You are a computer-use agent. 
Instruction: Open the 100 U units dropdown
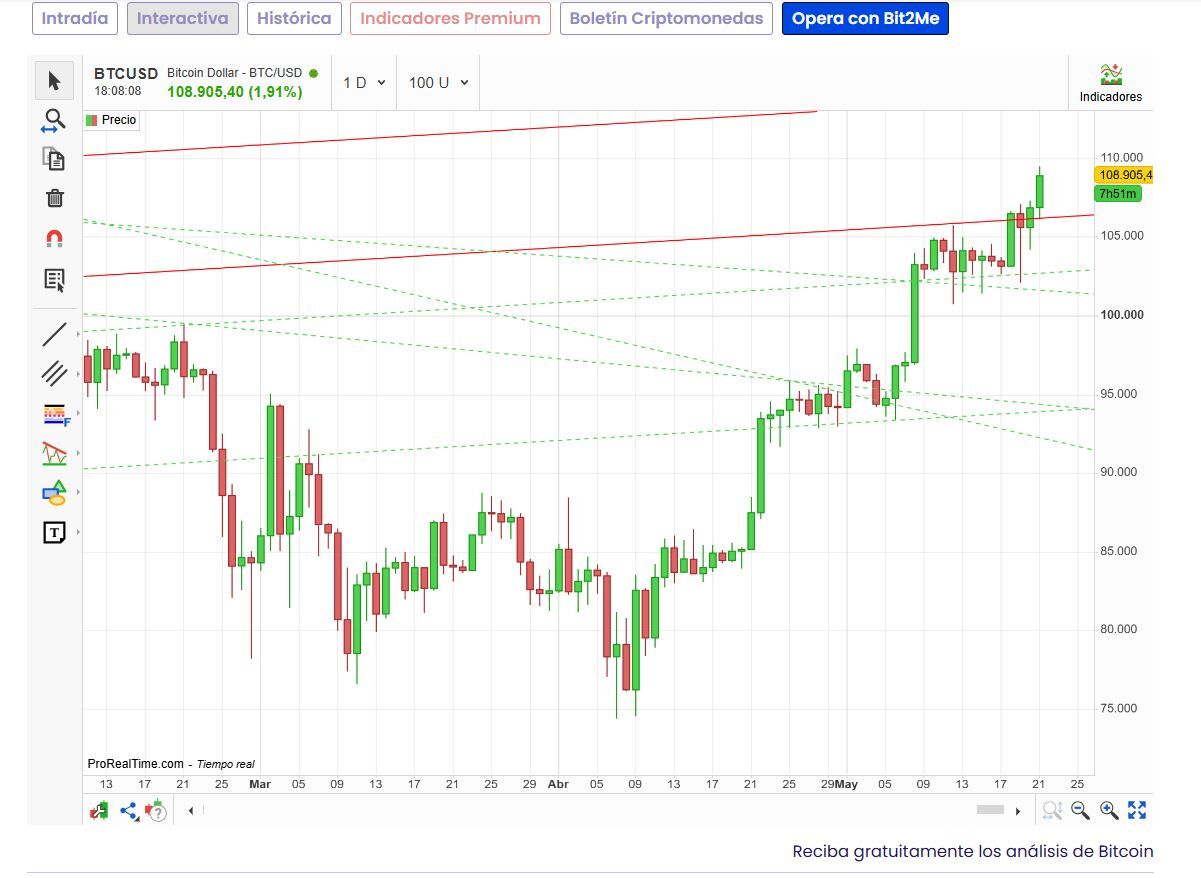pyautogui.click(x=438, y=82)
